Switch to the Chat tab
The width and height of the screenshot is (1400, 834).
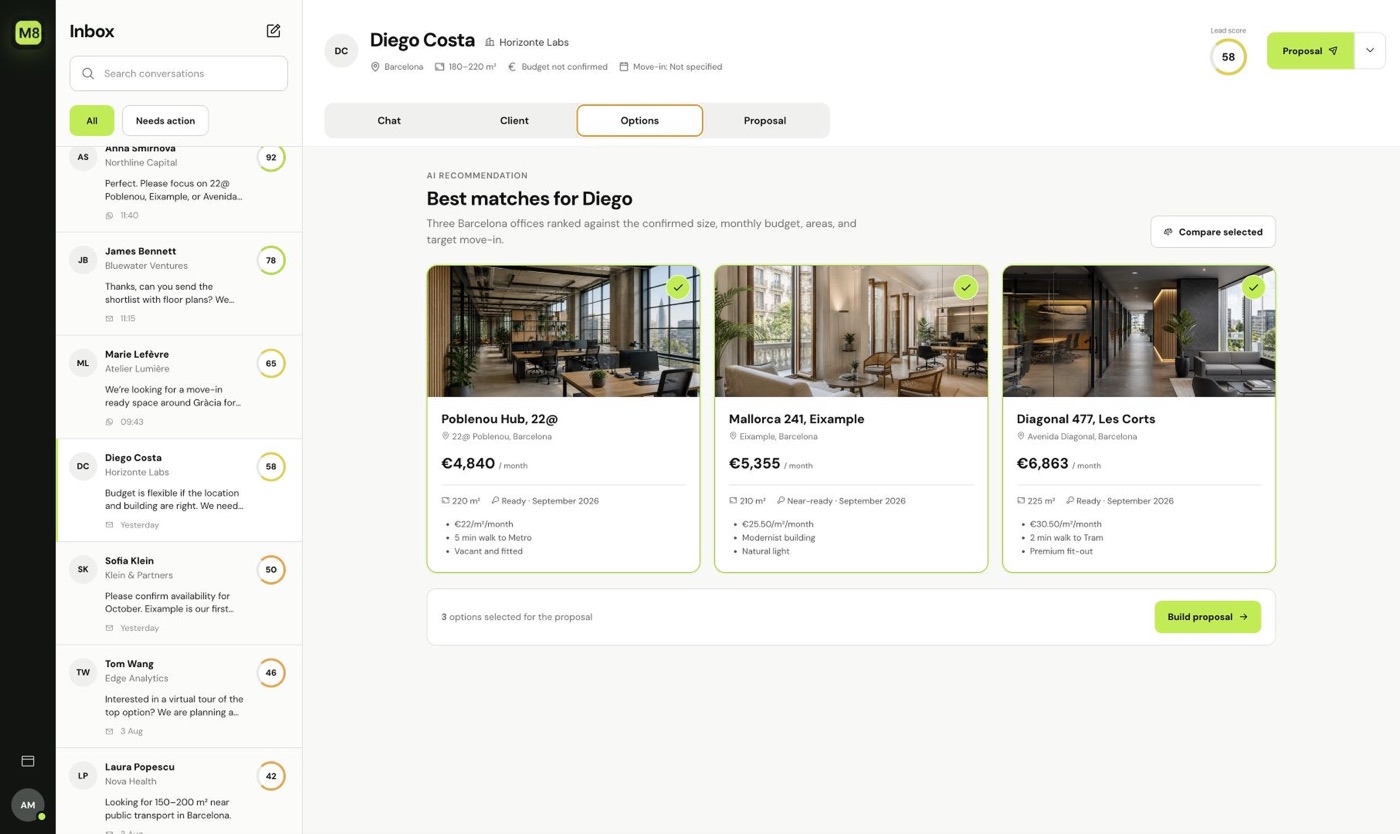point(389,120)
